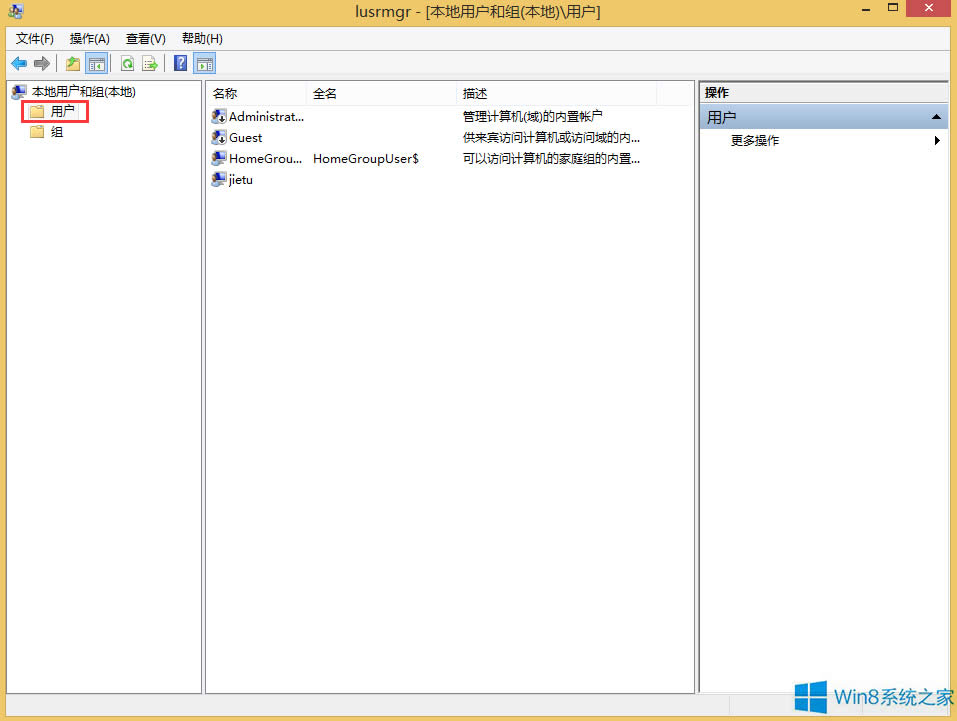957x721 pixels.
Task: Select the 组 folder in the left tree
Action: 56,131
